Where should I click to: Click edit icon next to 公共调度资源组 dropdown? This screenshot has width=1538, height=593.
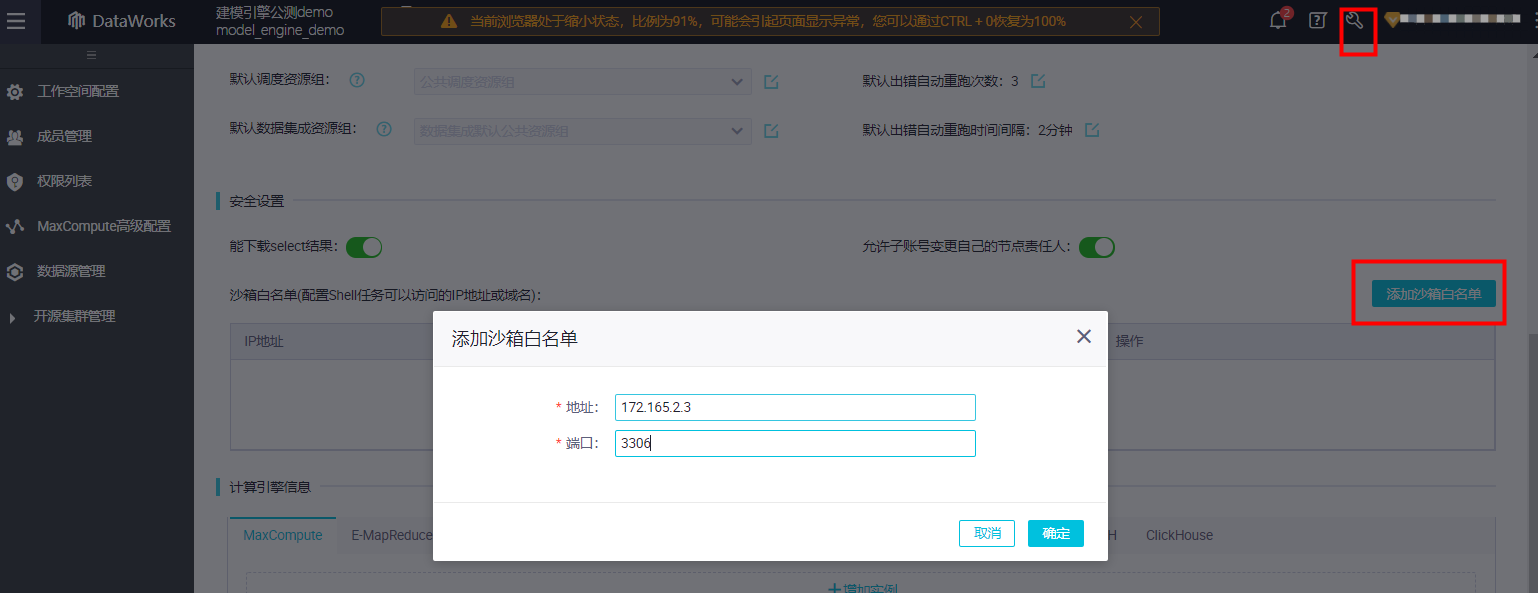click(771, 82)
